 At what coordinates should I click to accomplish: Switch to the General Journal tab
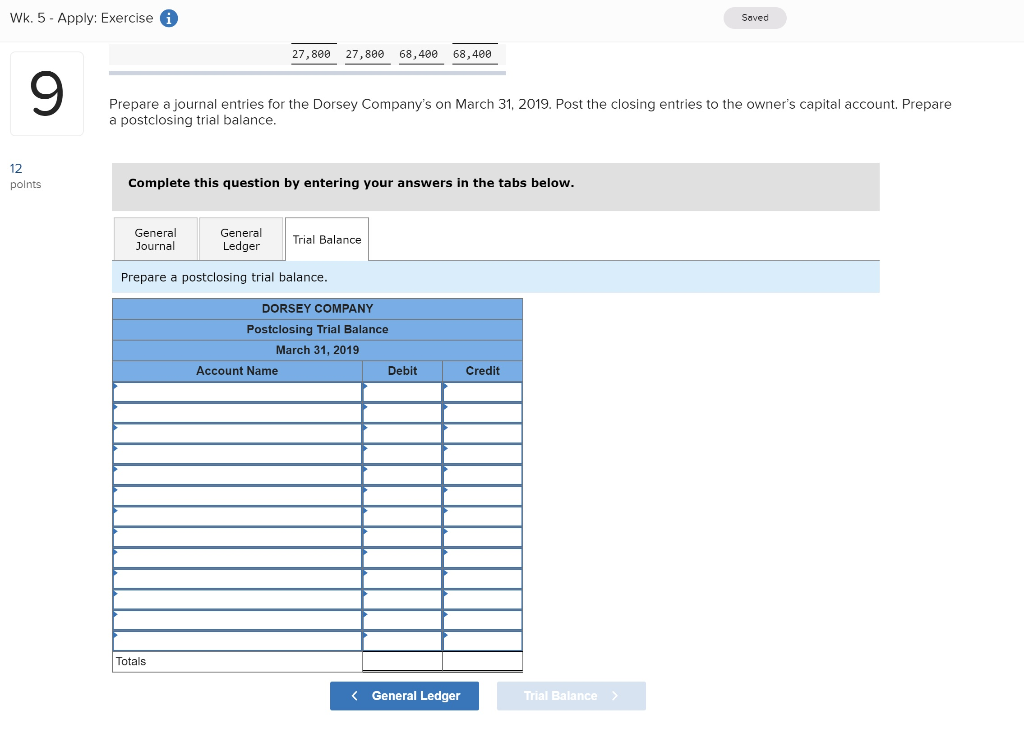155,239
